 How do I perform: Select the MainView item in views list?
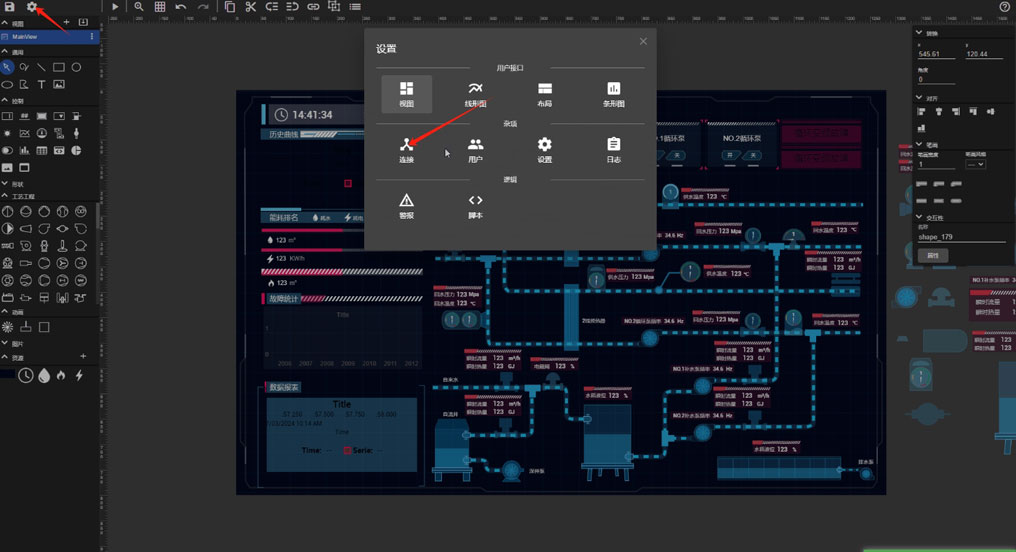point(45,37)
